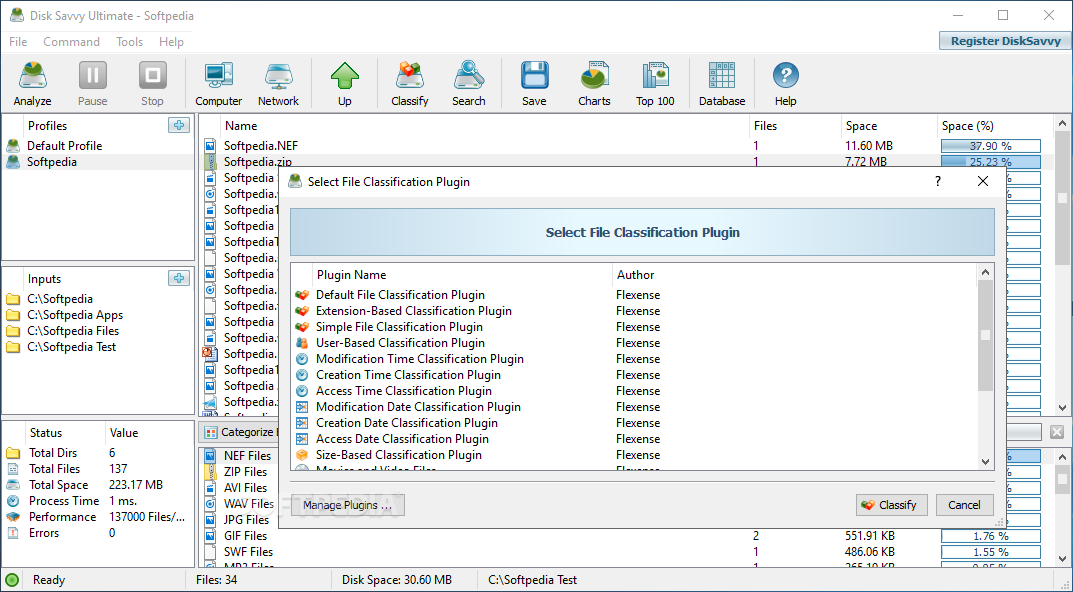Click the green Ready status indicator
Screen dimensions: 1073x592
click(x=12, y=580)
